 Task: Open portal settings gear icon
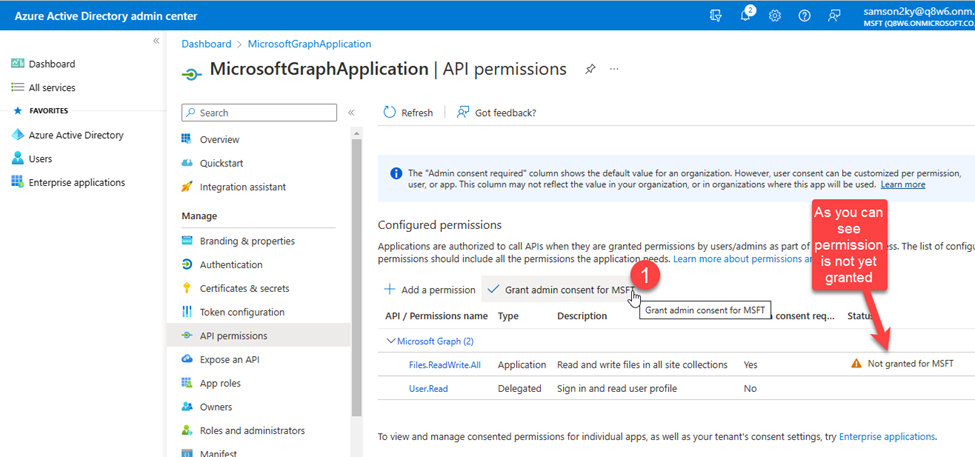pos(775,16)
